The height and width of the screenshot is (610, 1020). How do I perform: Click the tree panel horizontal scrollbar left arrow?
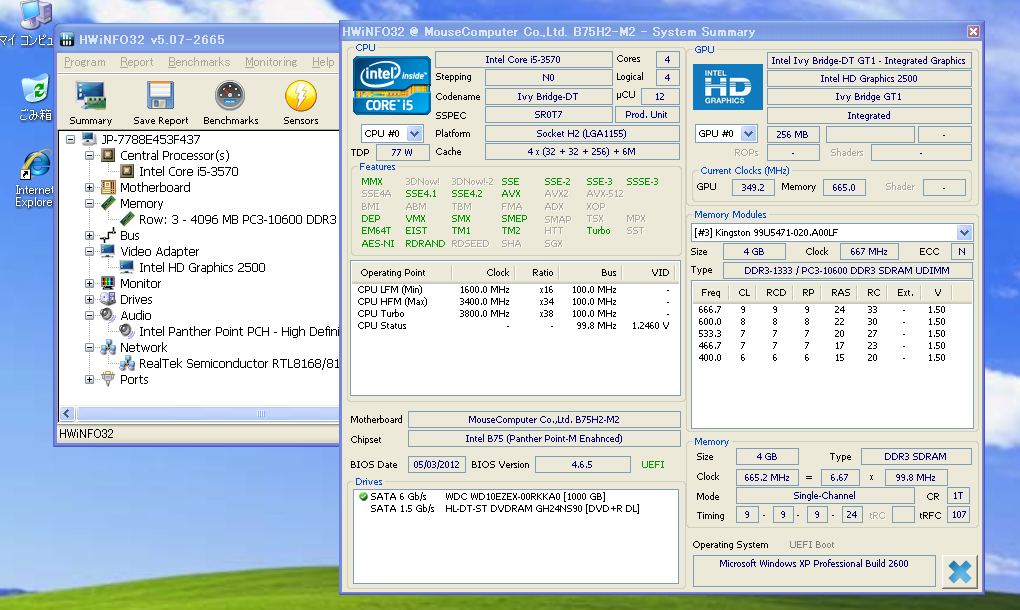point(68,413)
